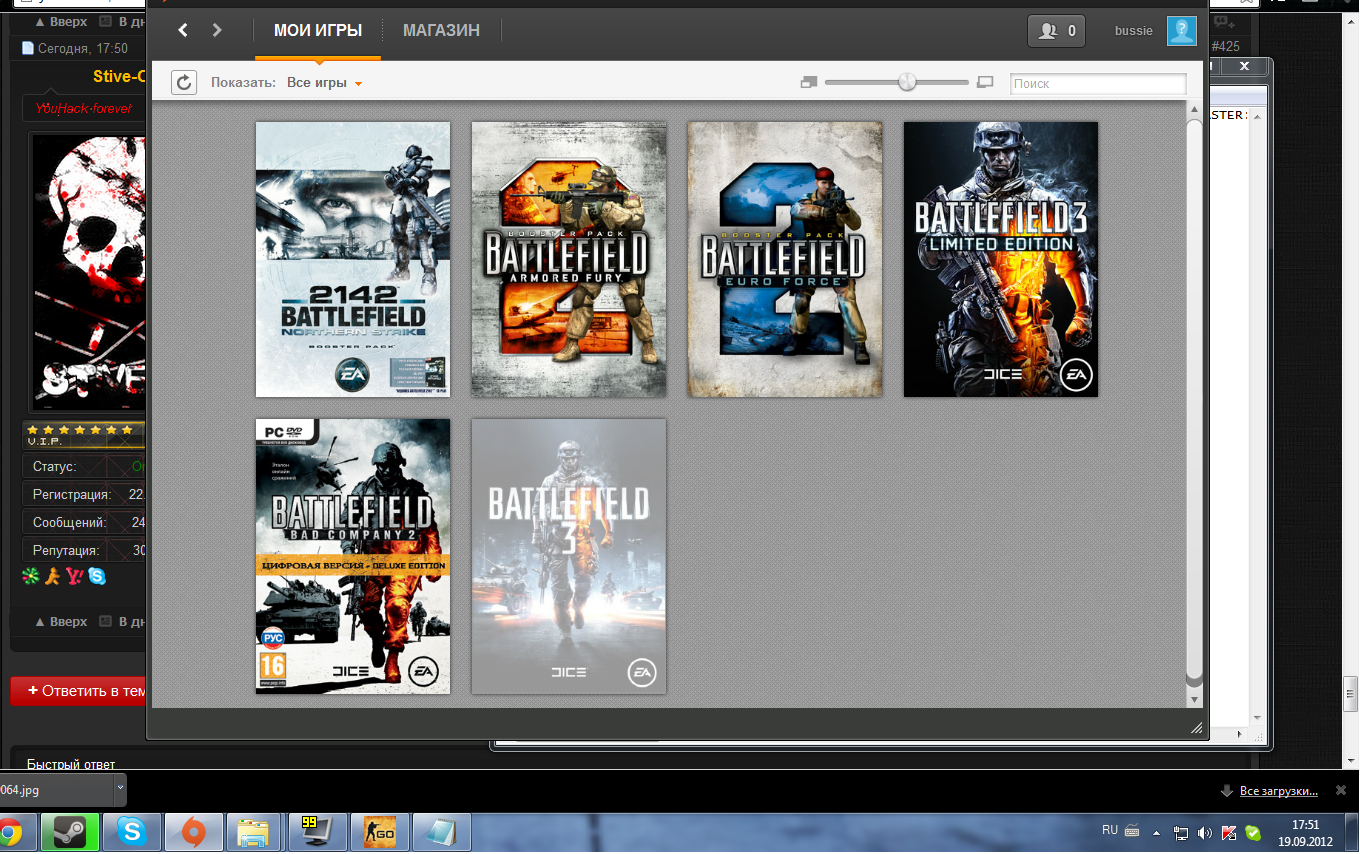Click the small-tiles icon left of size slider

pos(809,83)
